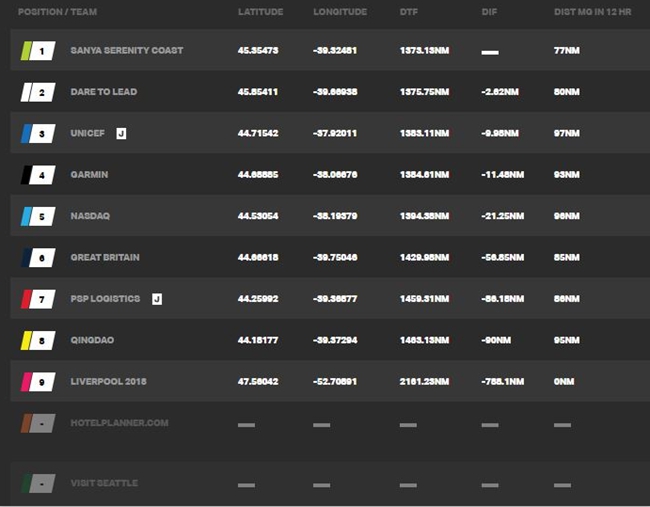The width and height of the screenshot is (650, 507).
Task: Click Garmin's DIF value
Action: 503,175
